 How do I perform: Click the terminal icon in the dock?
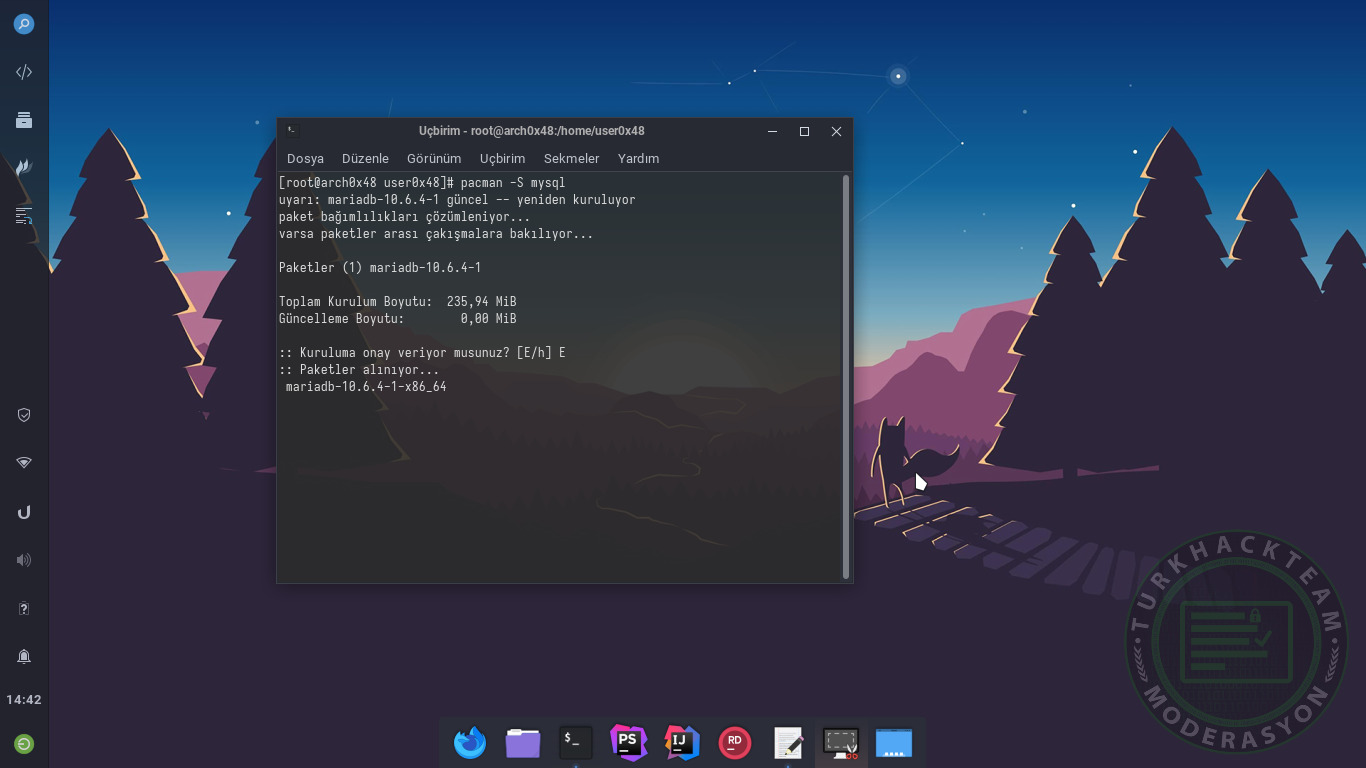(x=576, y=742)
